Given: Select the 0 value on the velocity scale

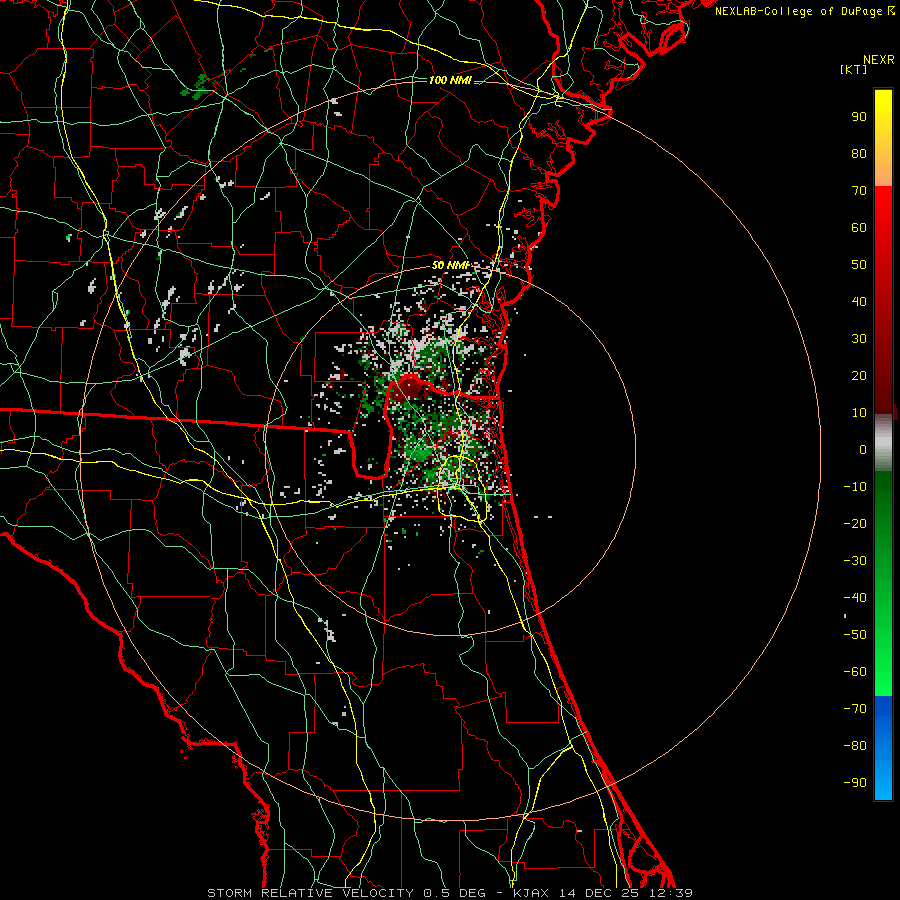Looking at the screenshot, I should pos(863,450).
